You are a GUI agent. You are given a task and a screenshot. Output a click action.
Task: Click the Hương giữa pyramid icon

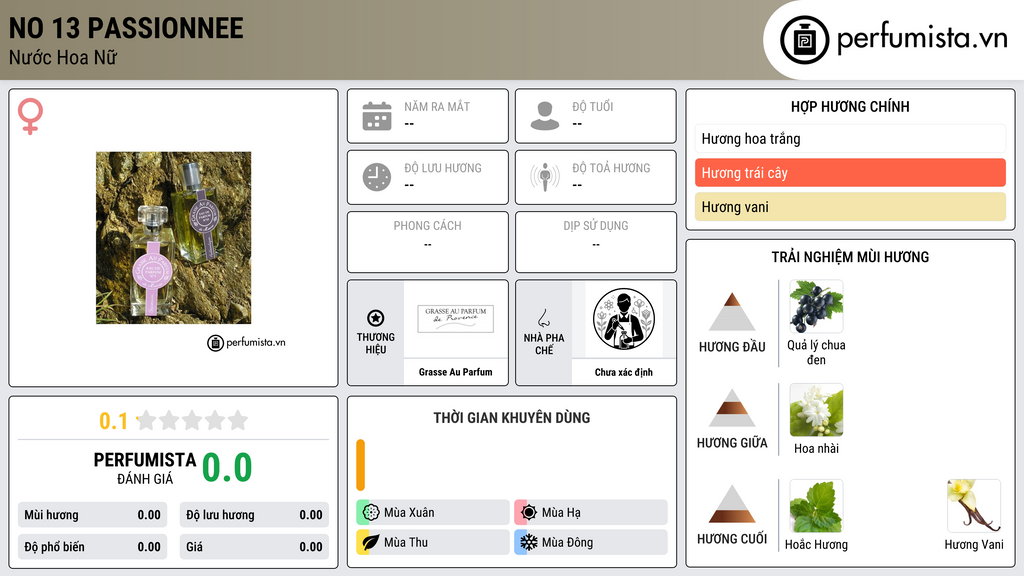[732, 408]
